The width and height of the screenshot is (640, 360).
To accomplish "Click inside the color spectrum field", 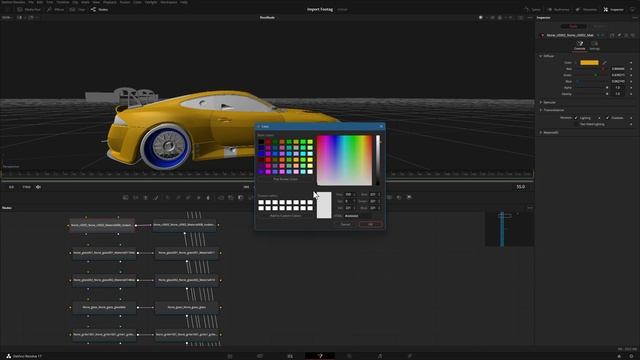I will tap(344, 160).
